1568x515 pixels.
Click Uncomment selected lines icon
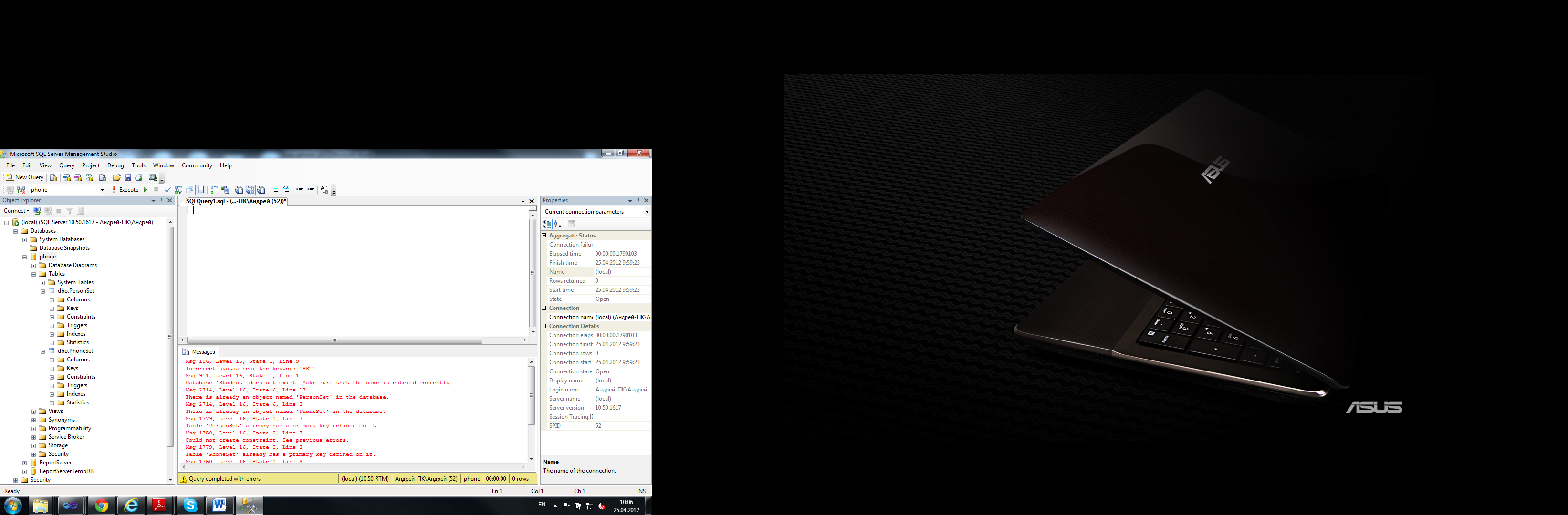286,190
